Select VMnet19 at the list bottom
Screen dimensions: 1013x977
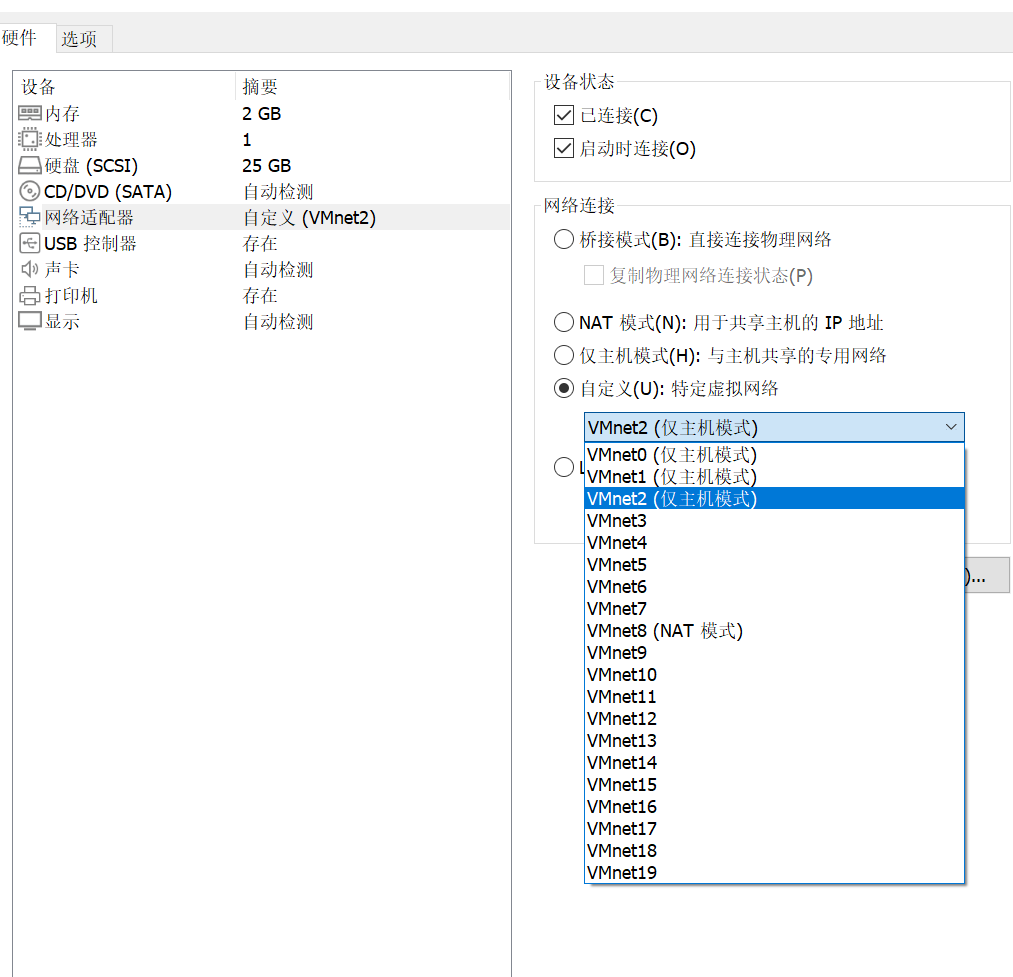coord(774,872)
